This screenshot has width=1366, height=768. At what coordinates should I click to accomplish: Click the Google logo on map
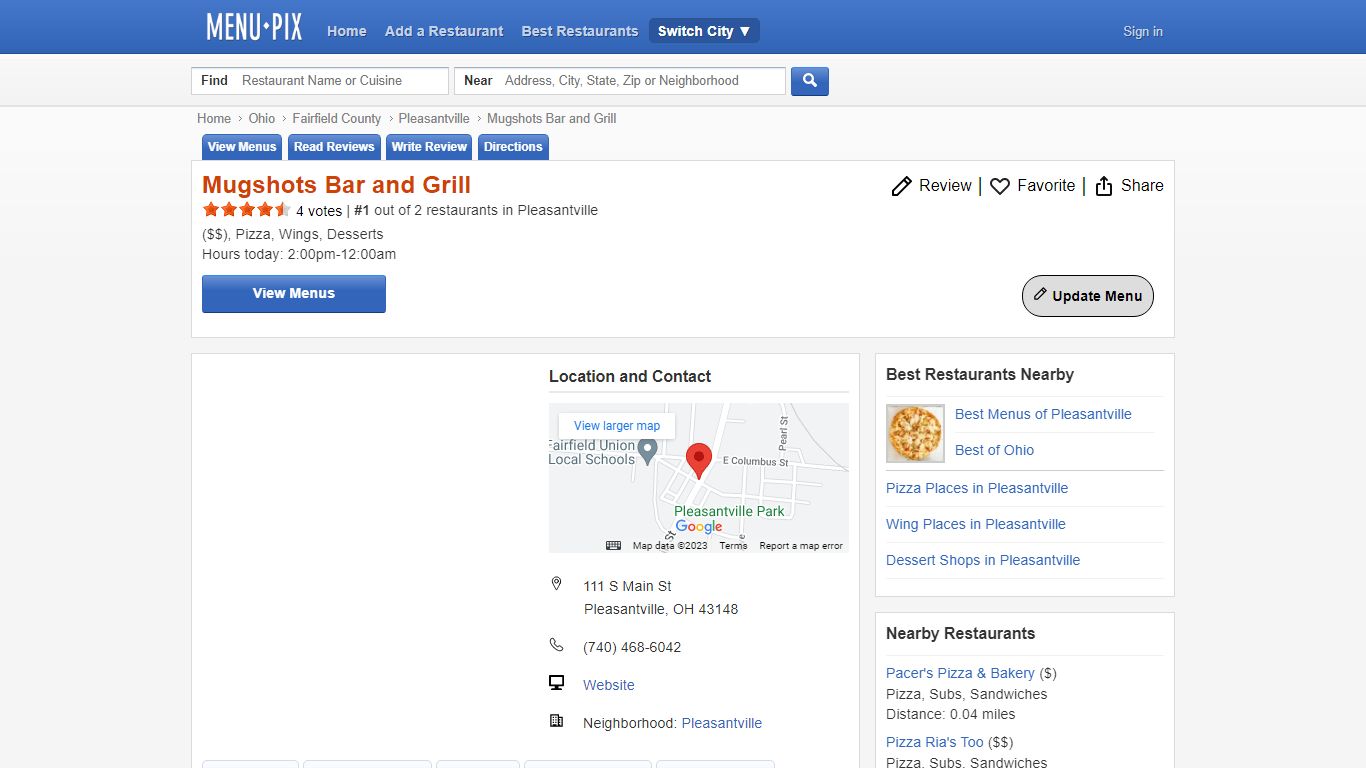(x=699, y=527)
